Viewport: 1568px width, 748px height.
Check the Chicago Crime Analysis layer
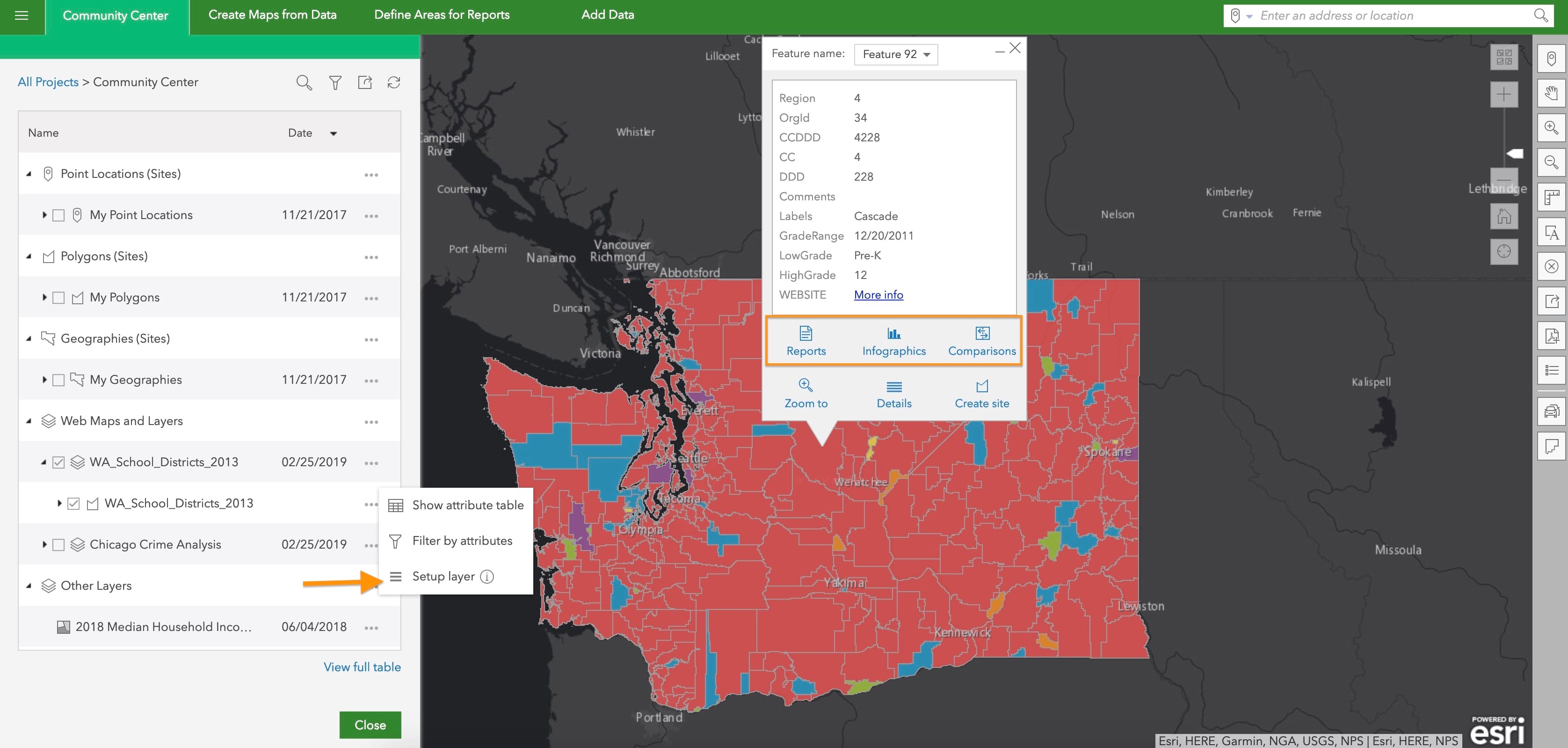pos(58,544)
